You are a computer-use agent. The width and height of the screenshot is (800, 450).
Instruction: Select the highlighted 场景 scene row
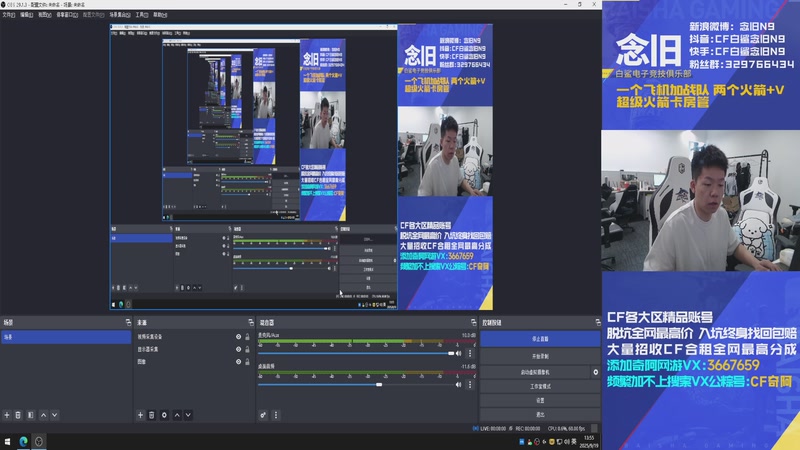(66, 337)
